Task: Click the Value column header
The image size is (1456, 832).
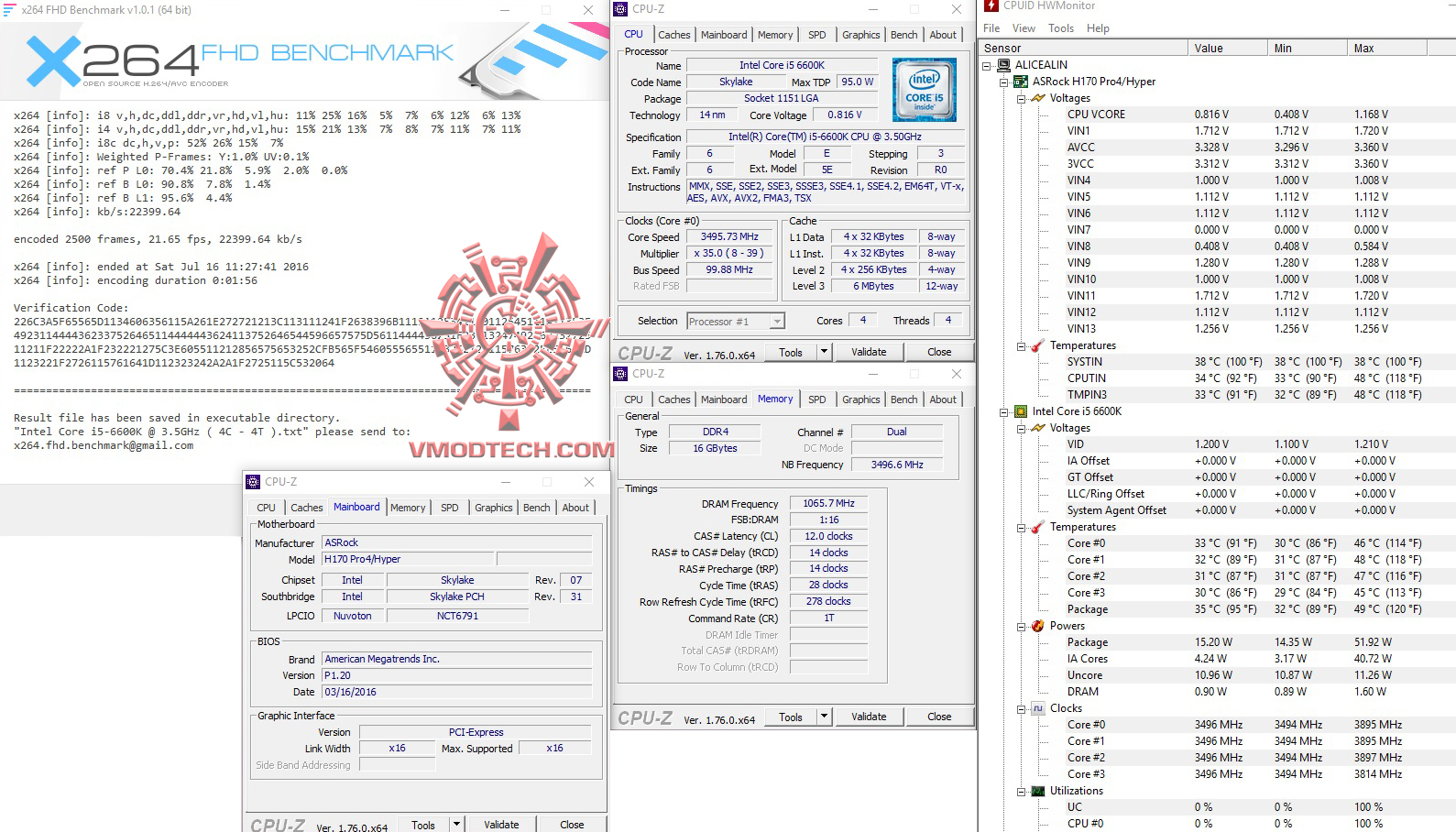Action: (1228, 49)
